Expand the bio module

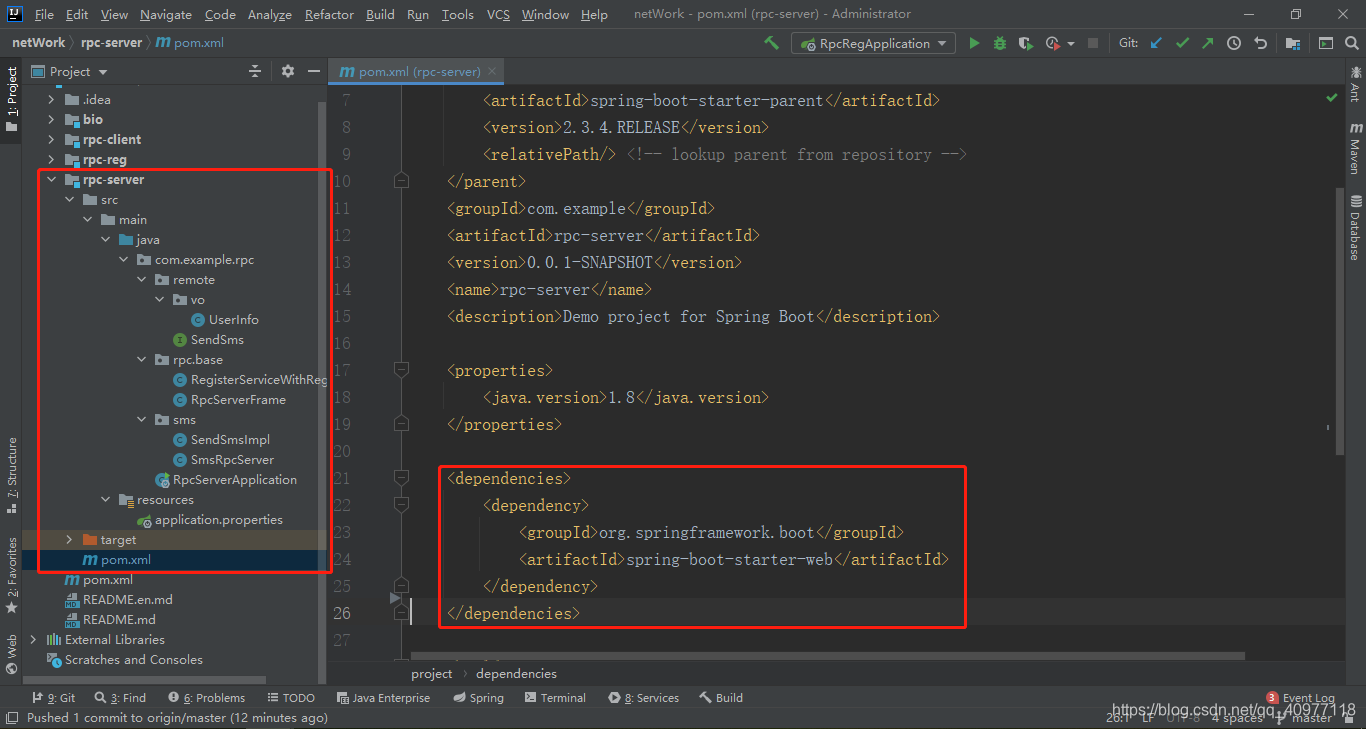pos(51,119)
